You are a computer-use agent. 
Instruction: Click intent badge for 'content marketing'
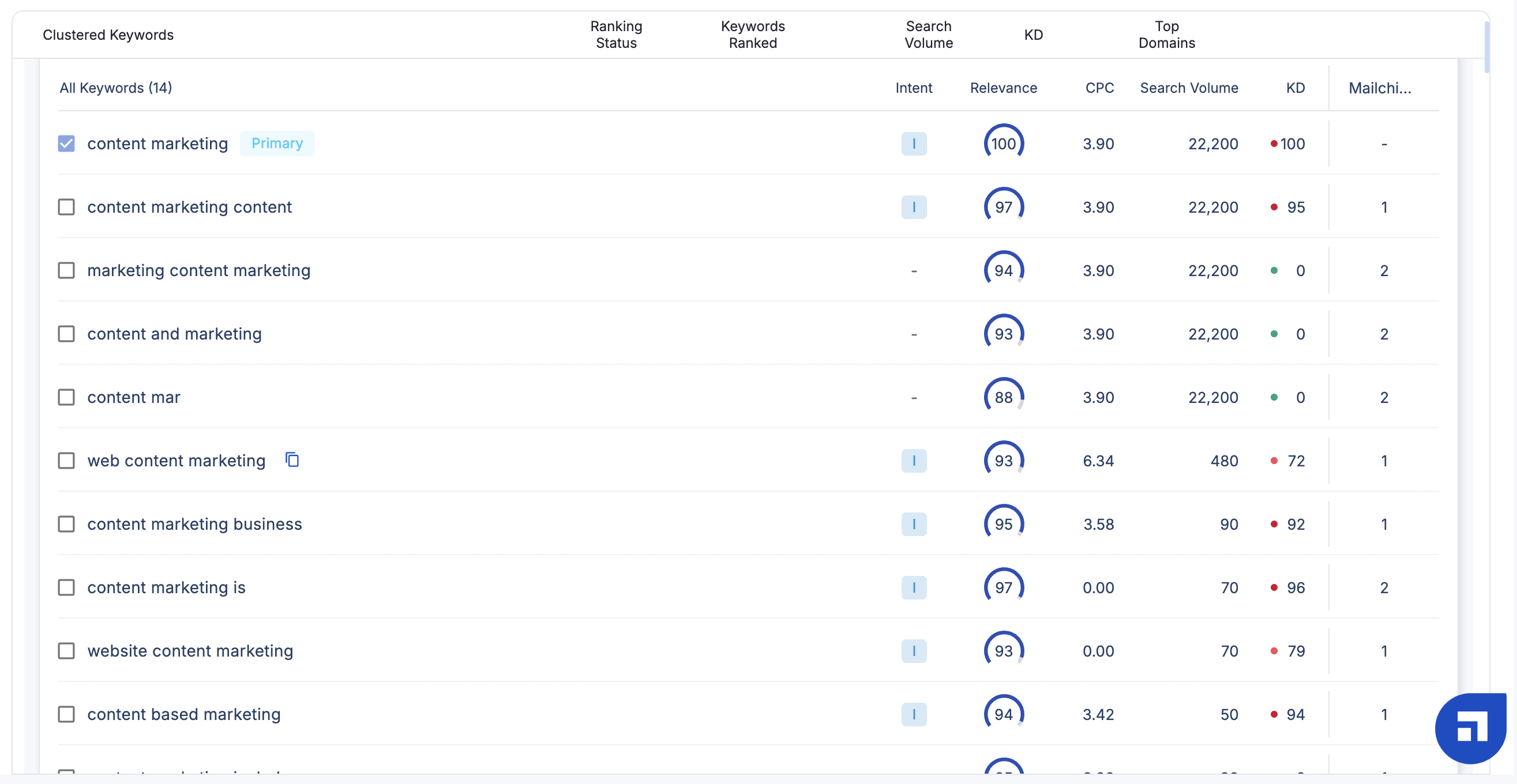[x=914, y=144]
